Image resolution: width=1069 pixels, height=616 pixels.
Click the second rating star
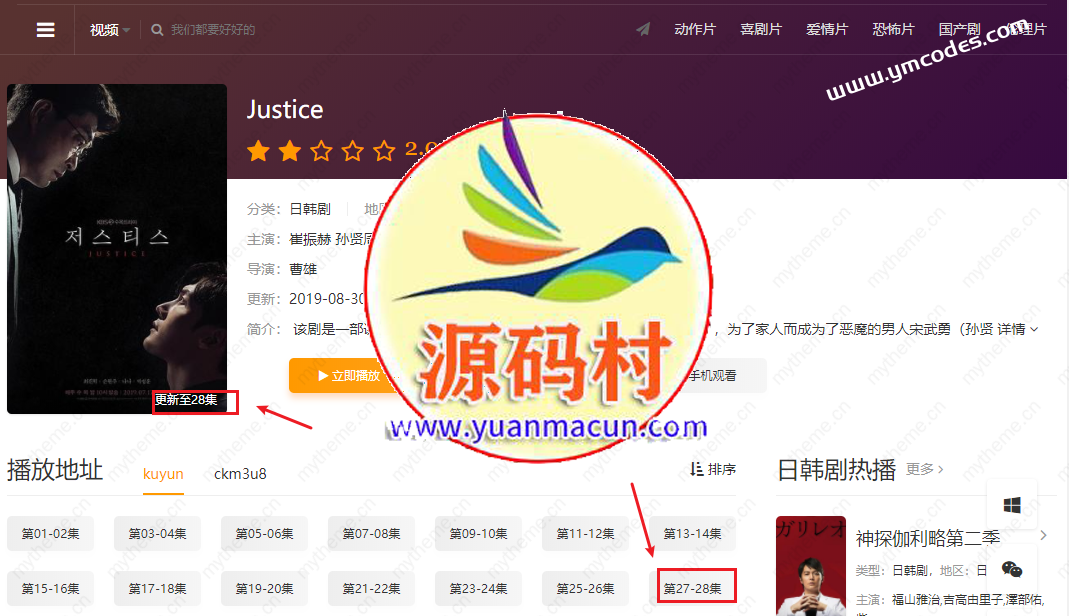pos(290,151)
